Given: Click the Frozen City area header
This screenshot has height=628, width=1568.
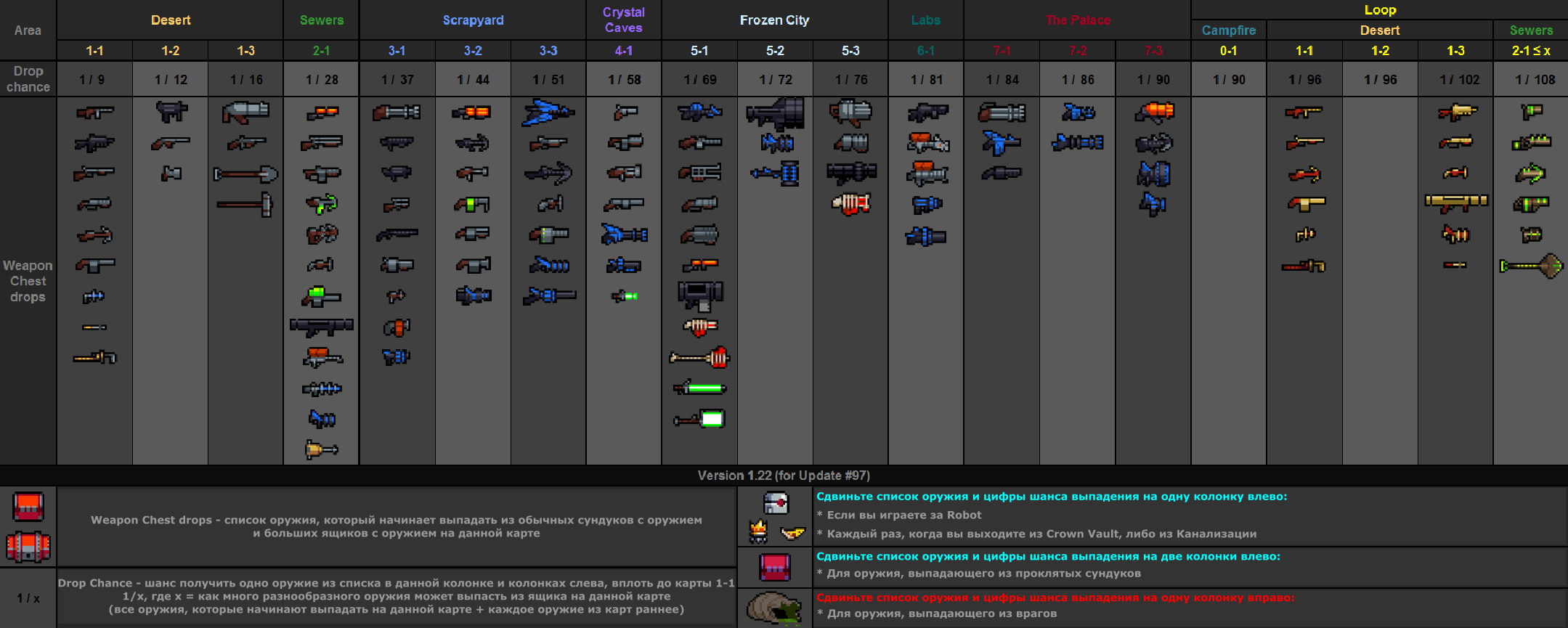Looking at the screenshot, I should [775, 20].
